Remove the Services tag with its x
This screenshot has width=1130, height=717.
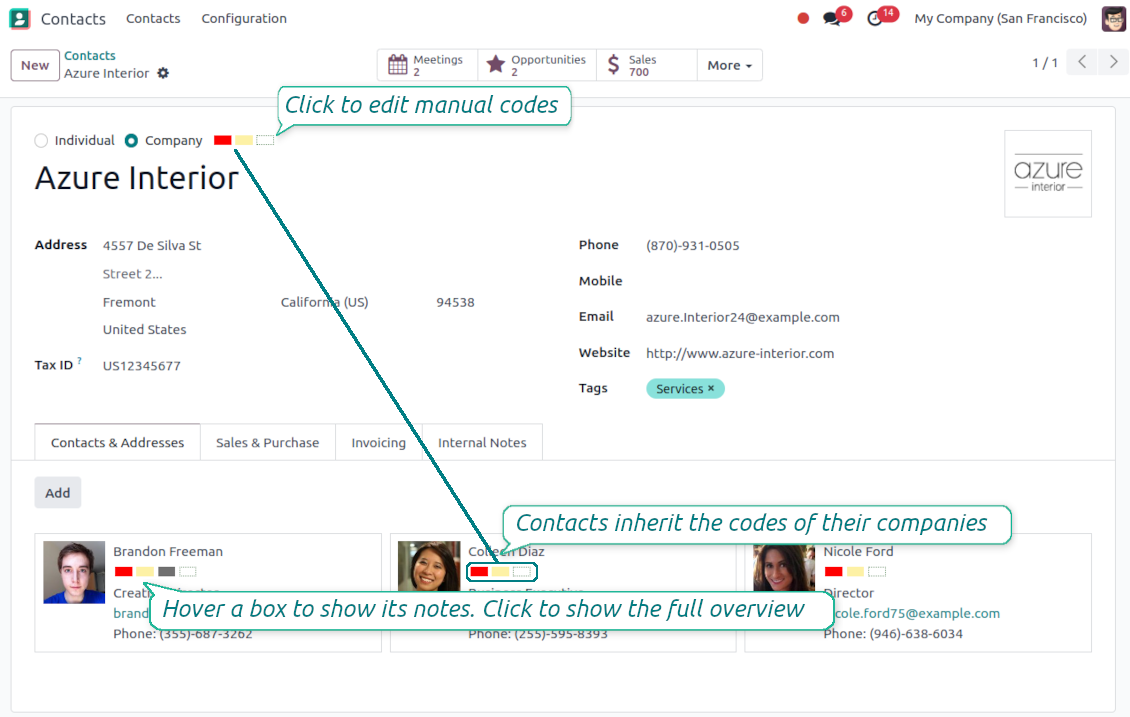(x=711, y=388)
